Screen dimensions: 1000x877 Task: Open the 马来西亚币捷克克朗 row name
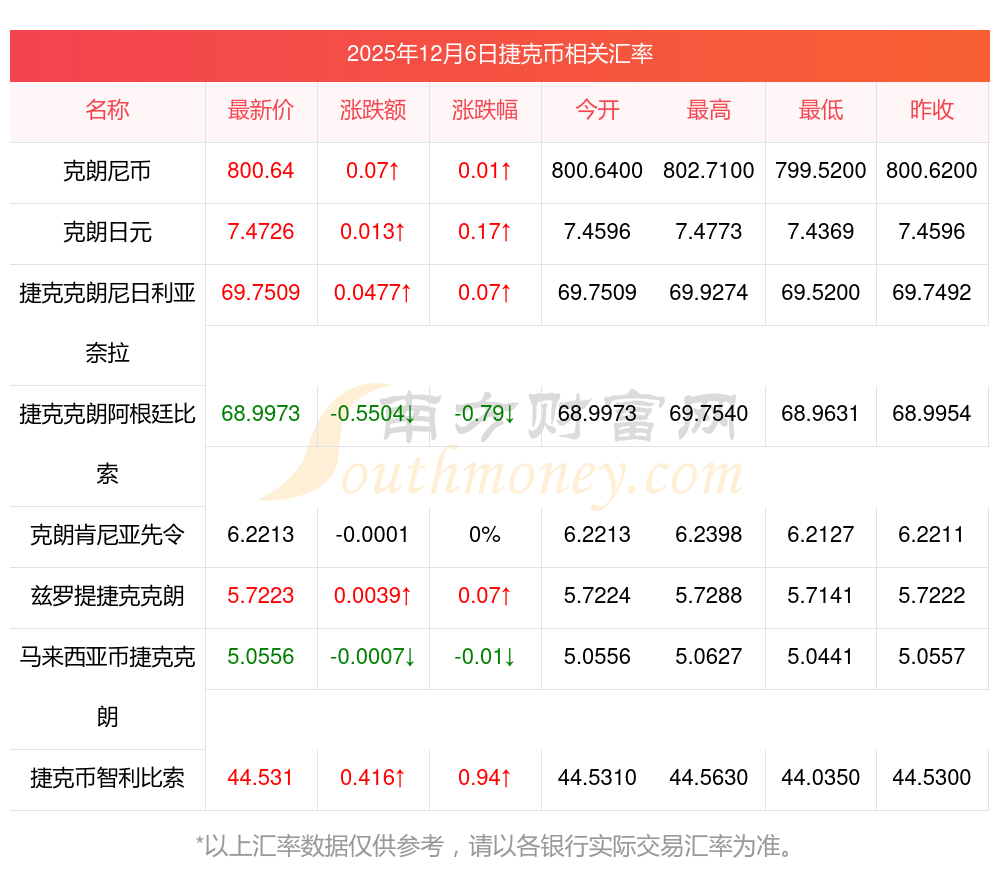107,686
